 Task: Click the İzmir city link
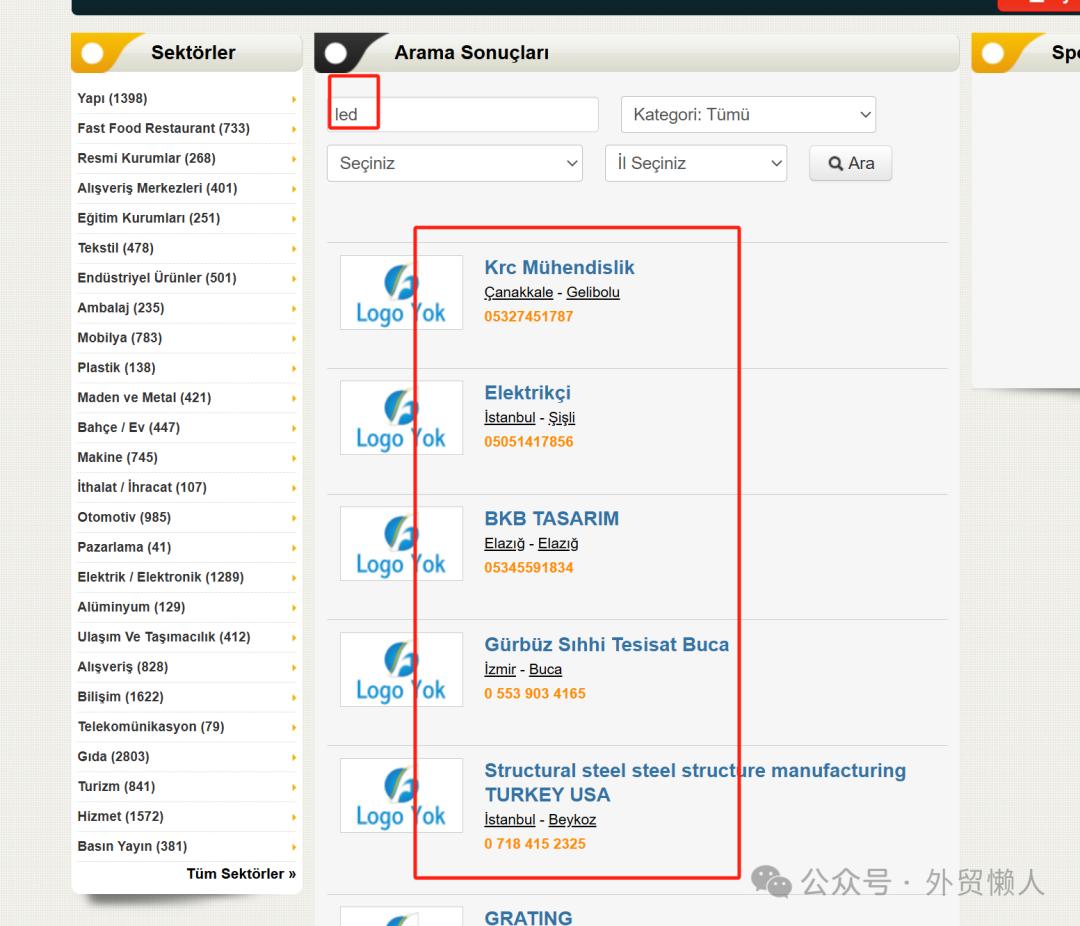(x=500, y=669)
